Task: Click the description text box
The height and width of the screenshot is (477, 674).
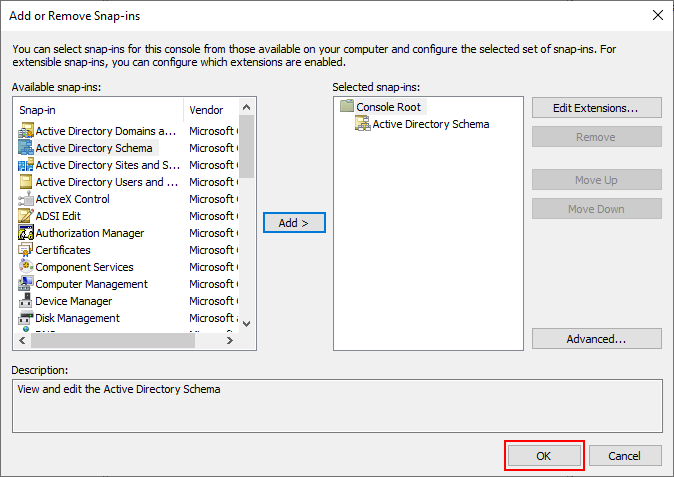Action: [337, 406]
